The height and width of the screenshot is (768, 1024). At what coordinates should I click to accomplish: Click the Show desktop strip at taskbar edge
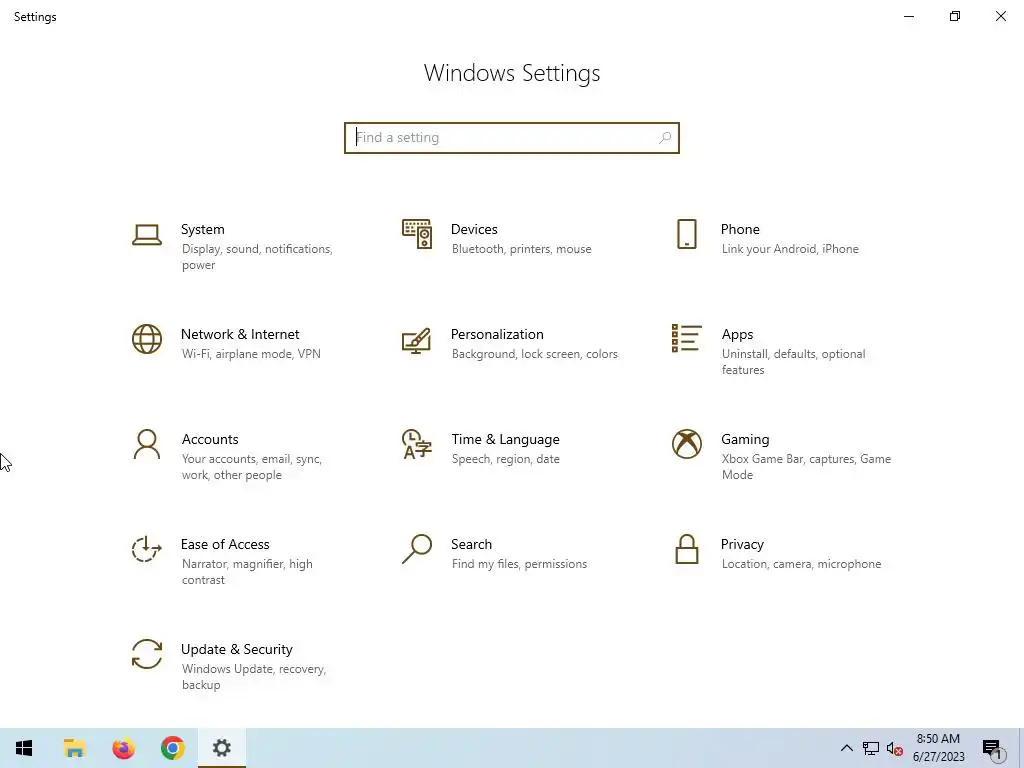tap(1021, 748)
